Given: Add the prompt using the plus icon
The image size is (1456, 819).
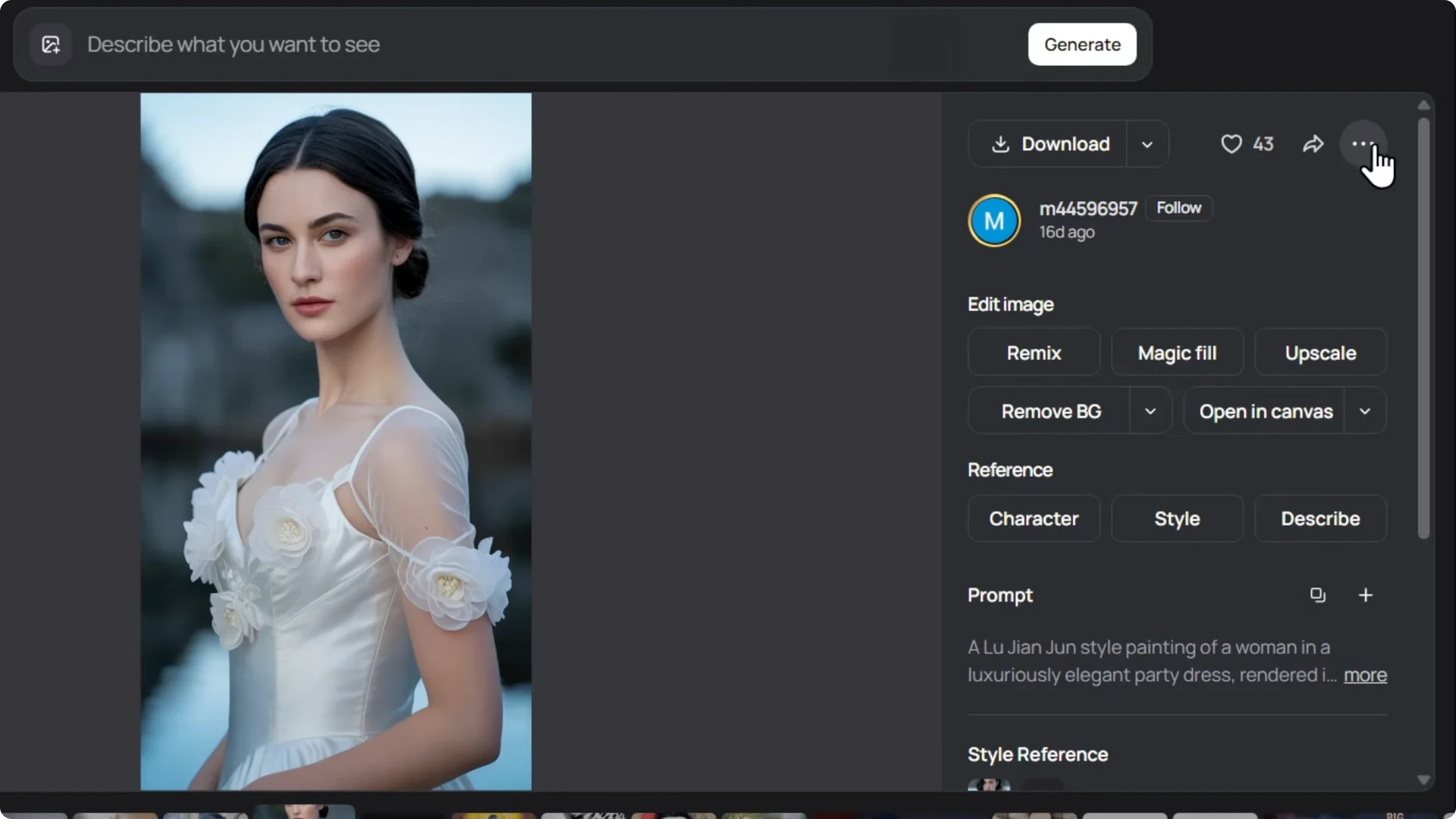Looking at the screenshot, I should 1365,595.
